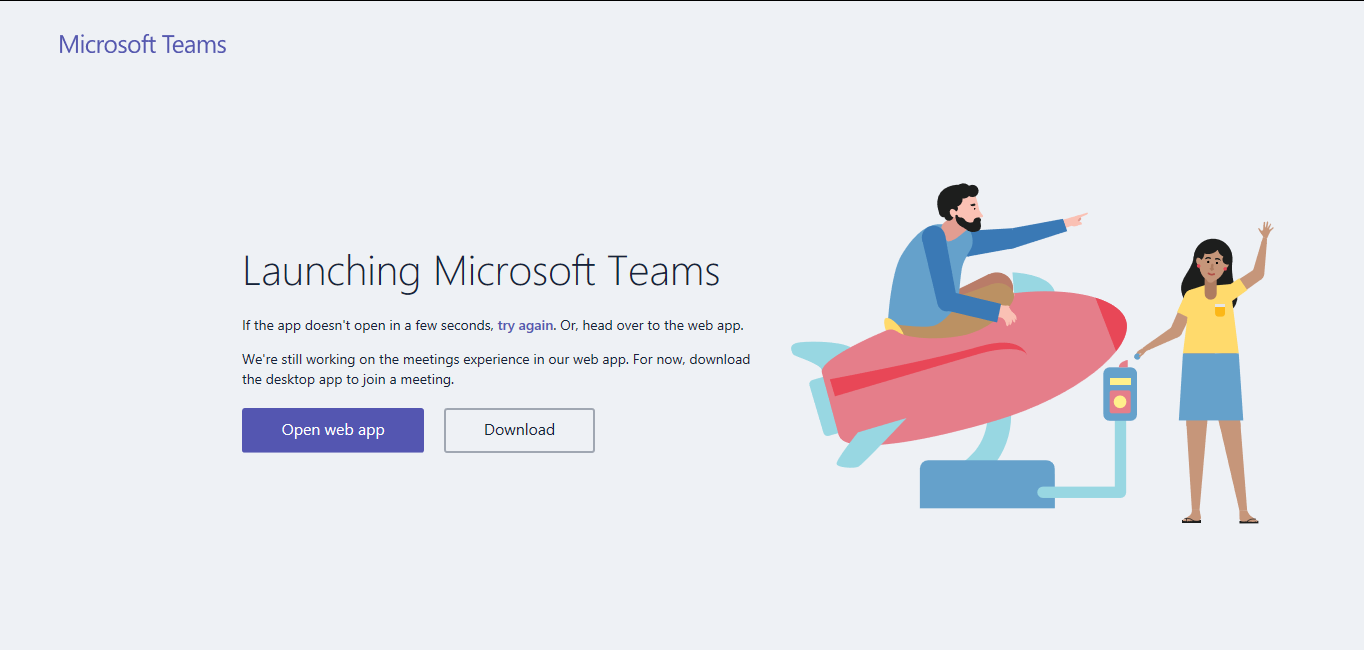Click the 'Launching Microsoft Teams' heading
The image size is (1364, 650).
pyautogui.click(x=481, y=272)
